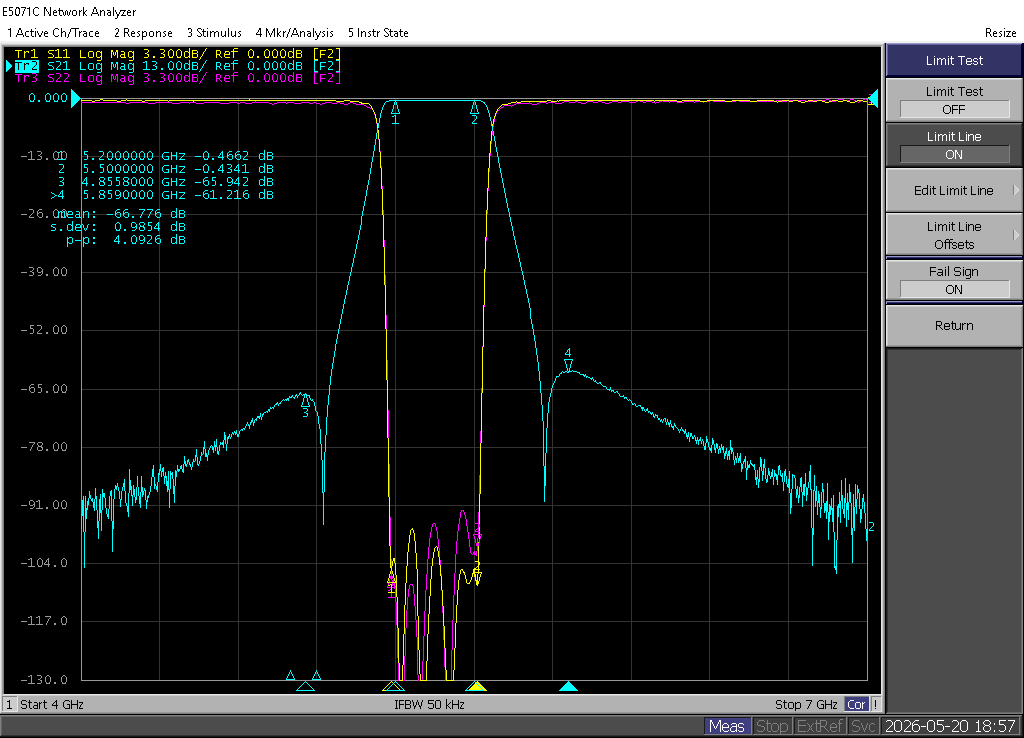Open the 2 Response menu
This screenshot has height=738, width=1024.
coord(143,33)
